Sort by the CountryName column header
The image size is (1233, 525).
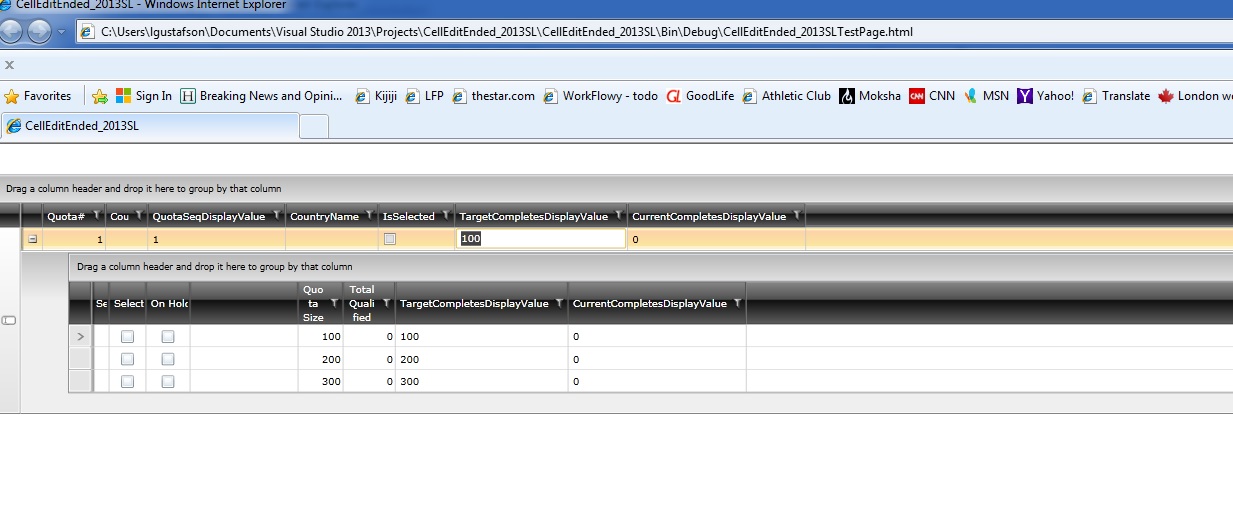(324, 216)
